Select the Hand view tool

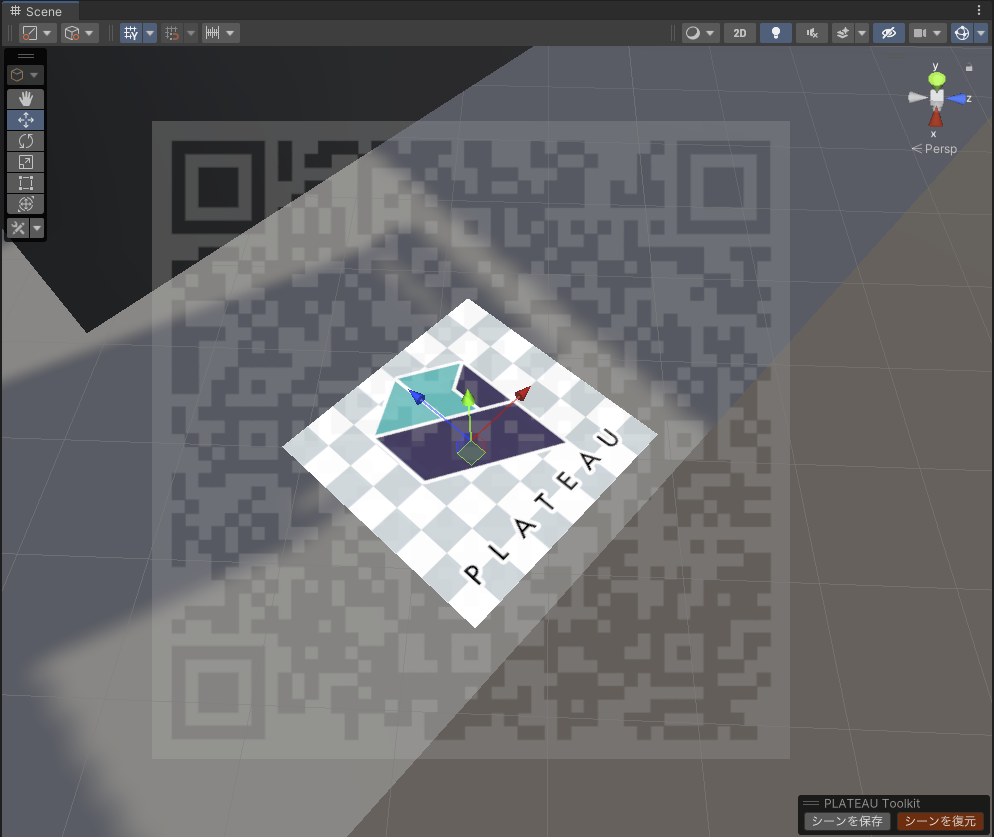pyautogui.click(x=26, y=98)
